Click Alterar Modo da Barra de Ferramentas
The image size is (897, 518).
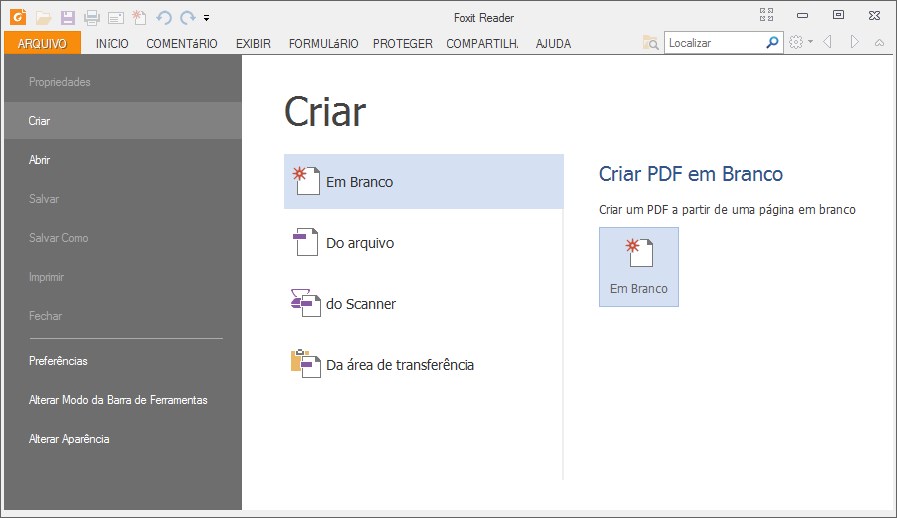pos(123,400)
